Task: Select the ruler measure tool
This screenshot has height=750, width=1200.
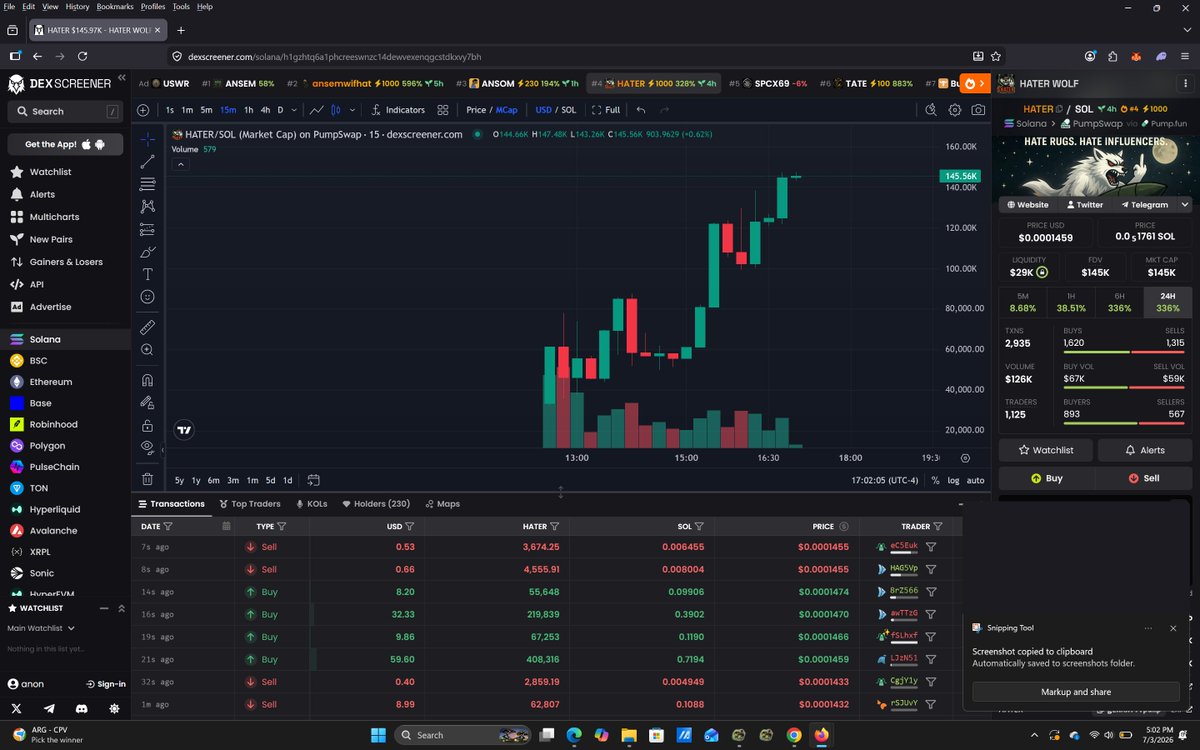Action: tap(147, 327)
